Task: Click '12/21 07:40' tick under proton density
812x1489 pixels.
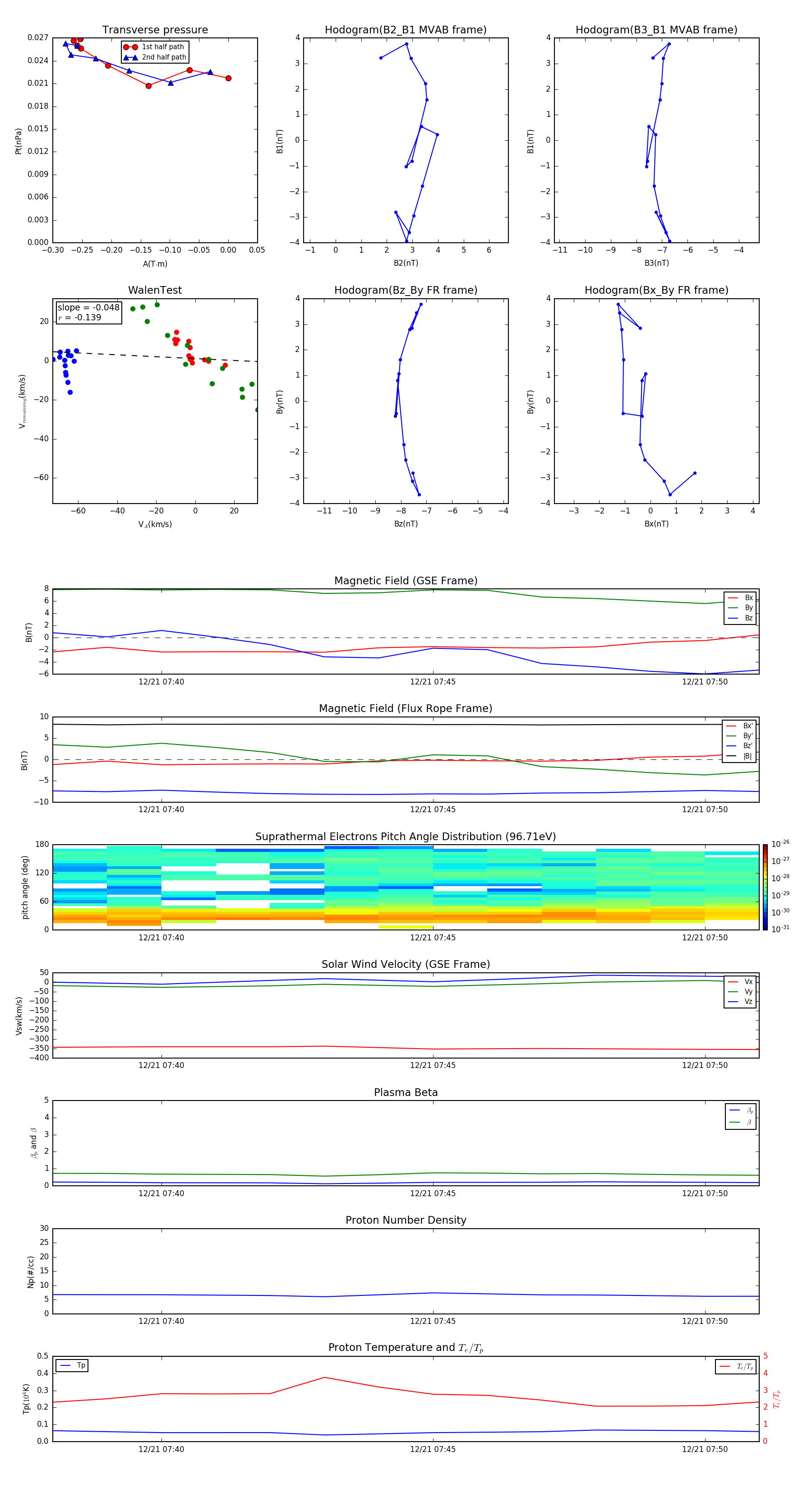Action: pos(161,1321)
